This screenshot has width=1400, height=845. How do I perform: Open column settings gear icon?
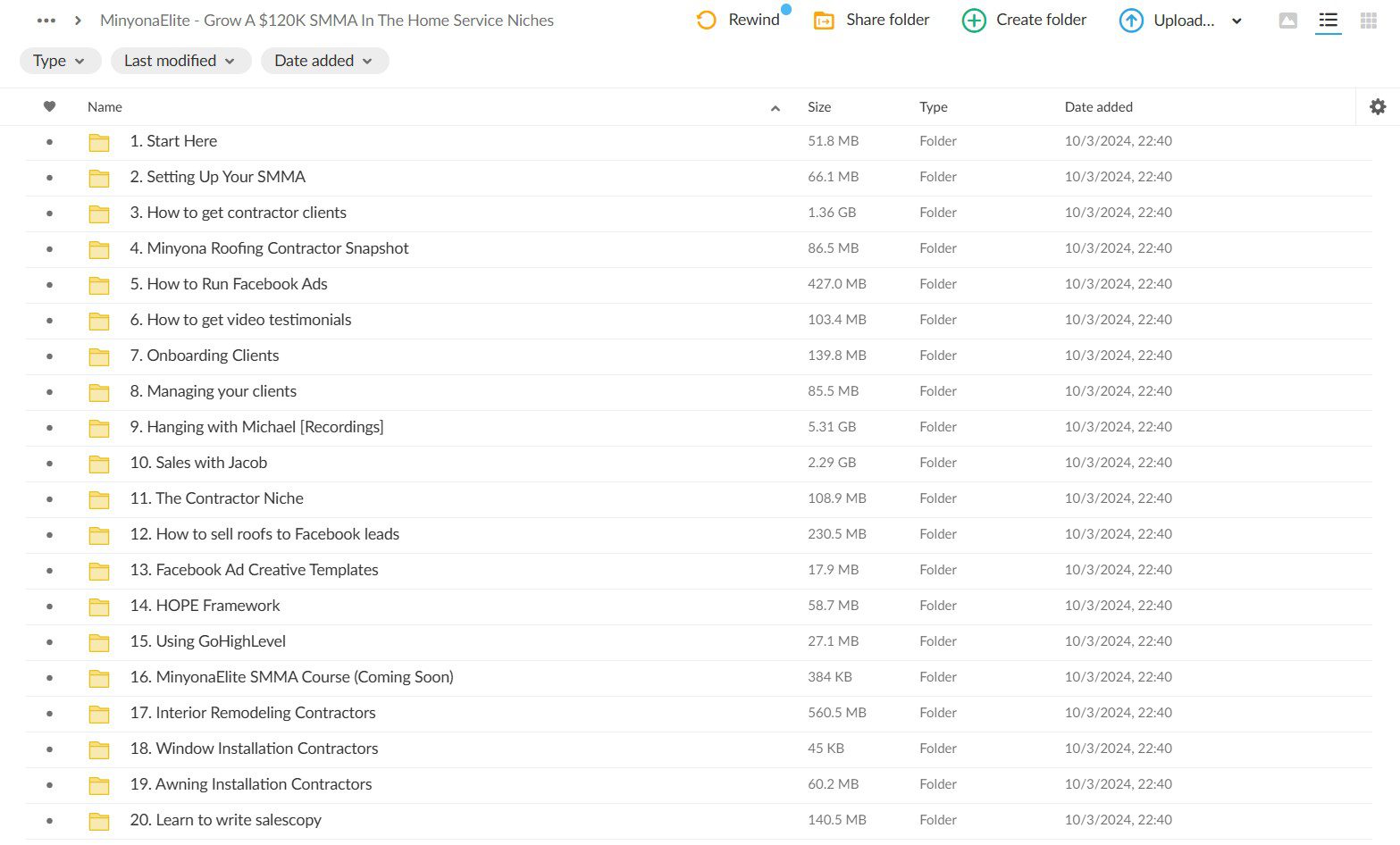click(x=1378, y=106)
